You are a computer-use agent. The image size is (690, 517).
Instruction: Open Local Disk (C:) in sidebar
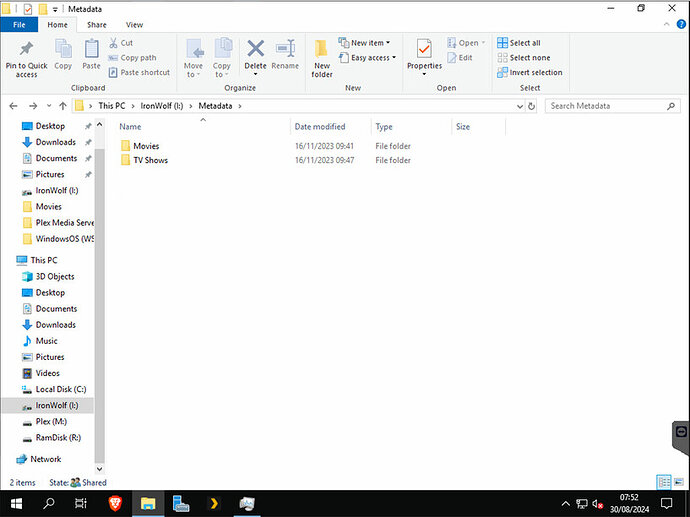pyautogui.click(x=61, y=389)
